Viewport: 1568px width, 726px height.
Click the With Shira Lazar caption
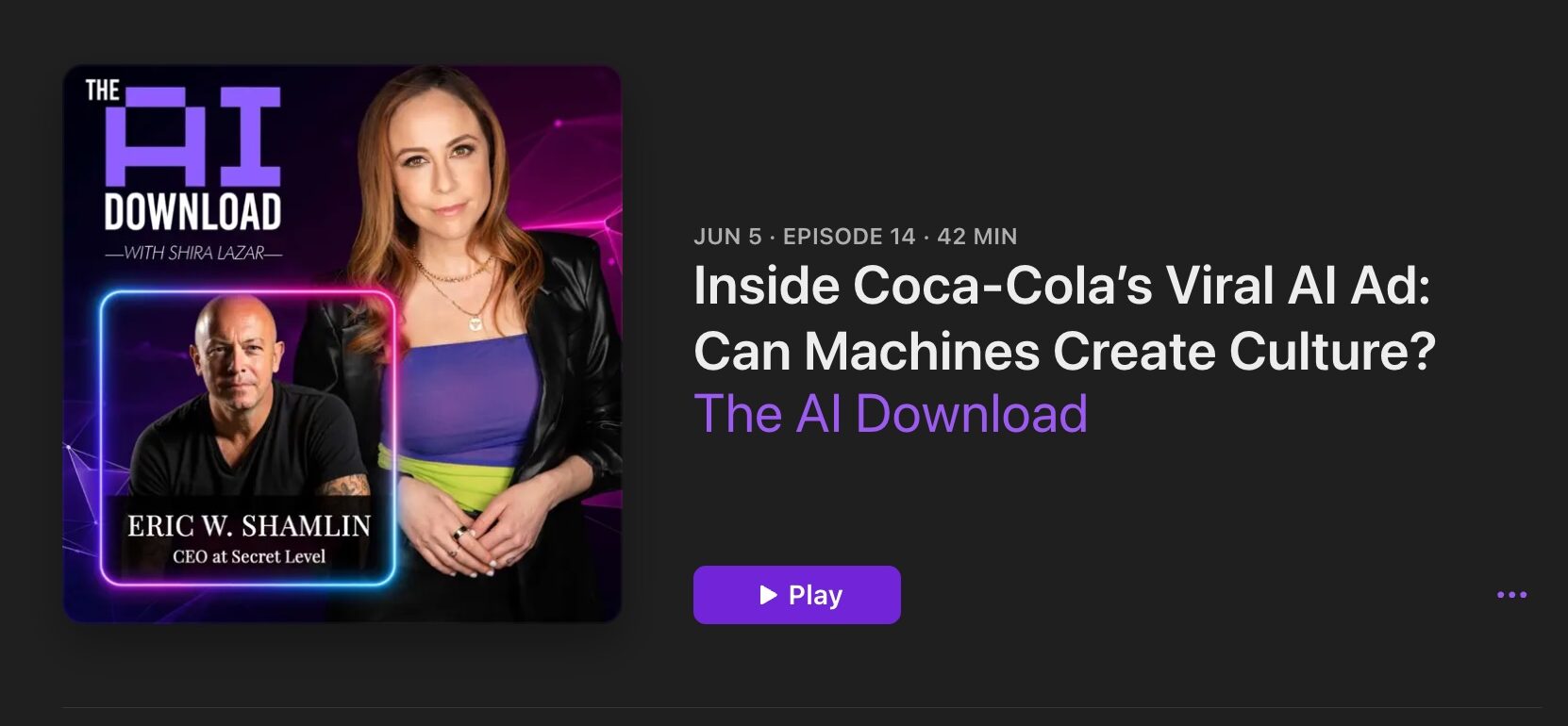click(x=193, y=253)
